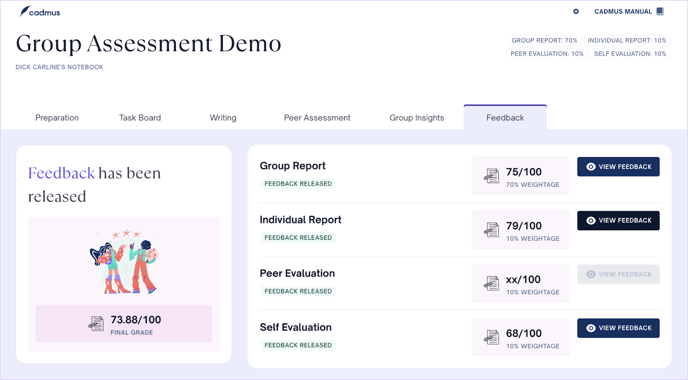
Task: Go to the Writing tab
Action: tap(223, 118)
